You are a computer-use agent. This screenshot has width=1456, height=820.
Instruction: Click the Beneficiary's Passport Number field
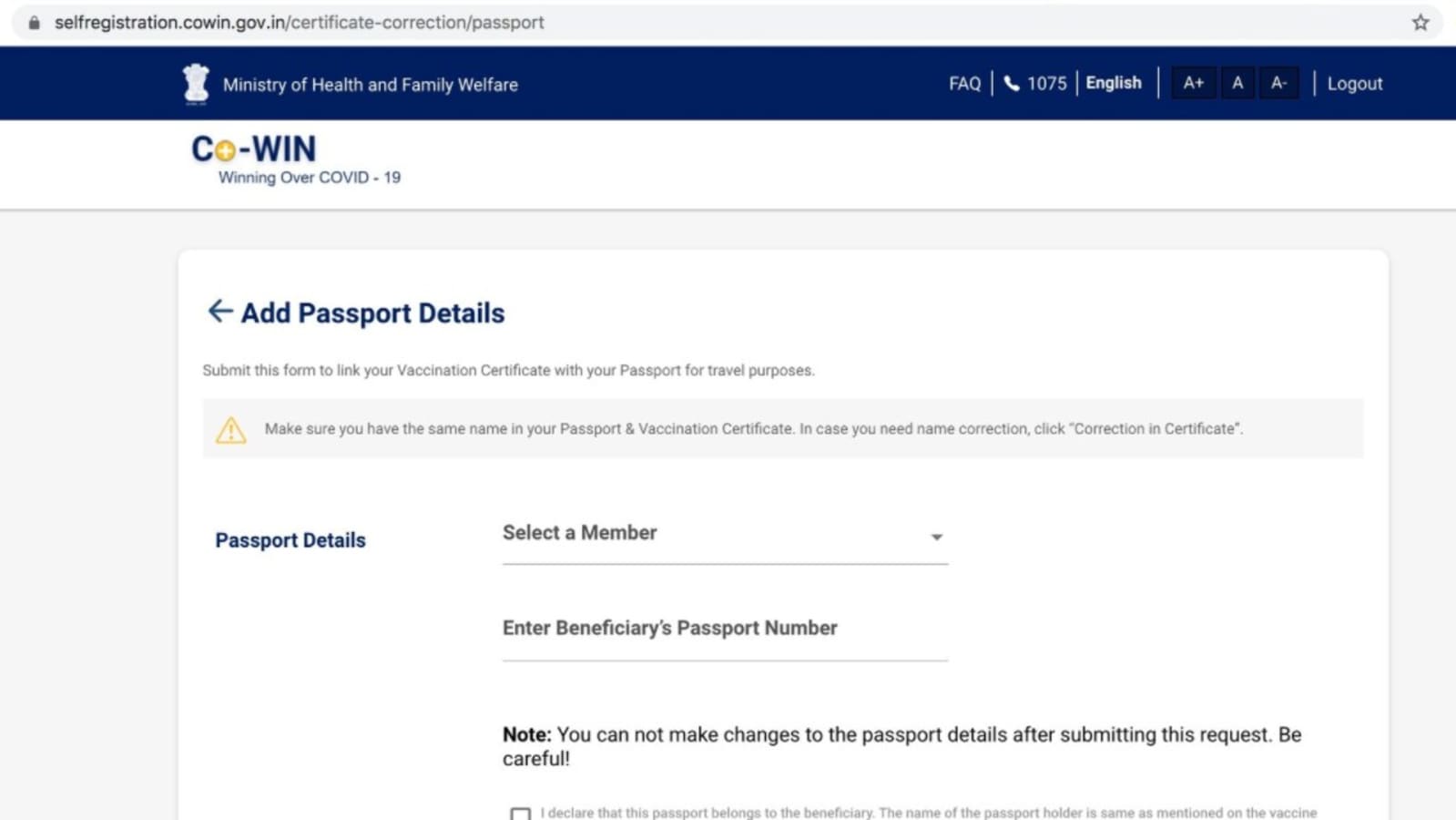724,633
